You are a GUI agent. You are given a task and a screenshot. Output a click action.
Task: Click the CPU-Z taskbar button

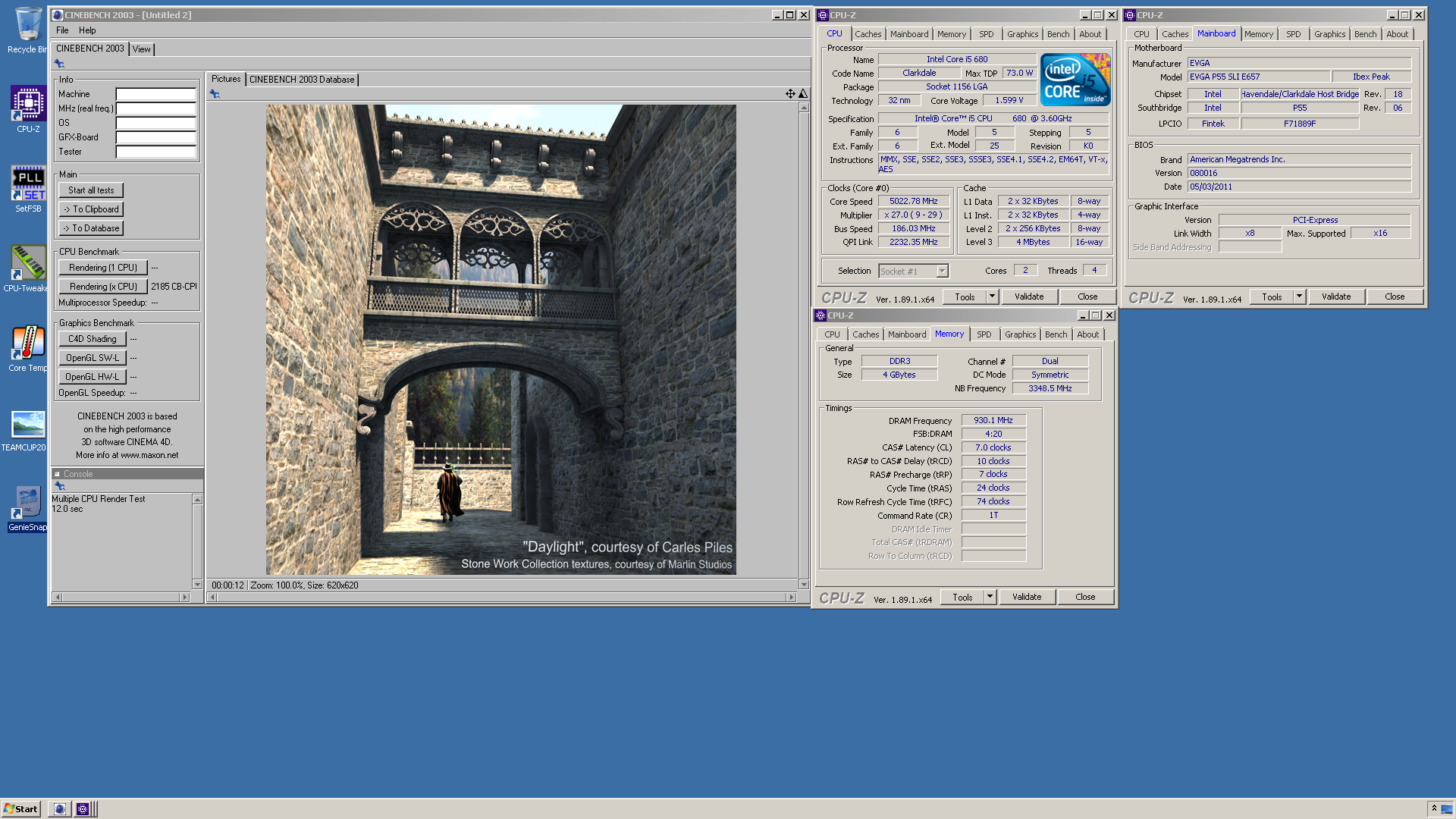pyautogui.click(x=83, y=809)
